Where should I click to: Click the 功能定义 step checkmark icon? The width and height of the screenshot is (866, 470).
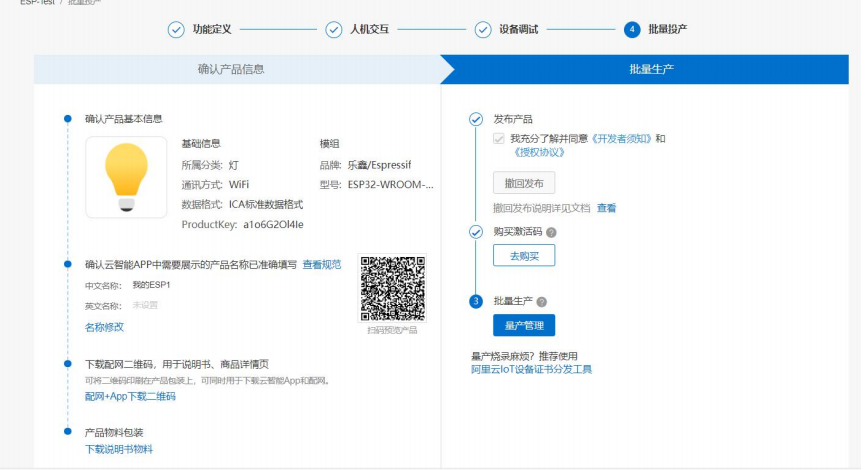tap(176, 29)
